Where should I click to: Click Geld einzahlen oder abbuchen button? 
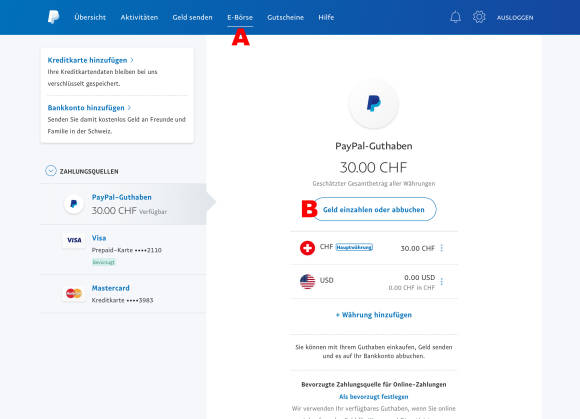(x=374, y=209)
